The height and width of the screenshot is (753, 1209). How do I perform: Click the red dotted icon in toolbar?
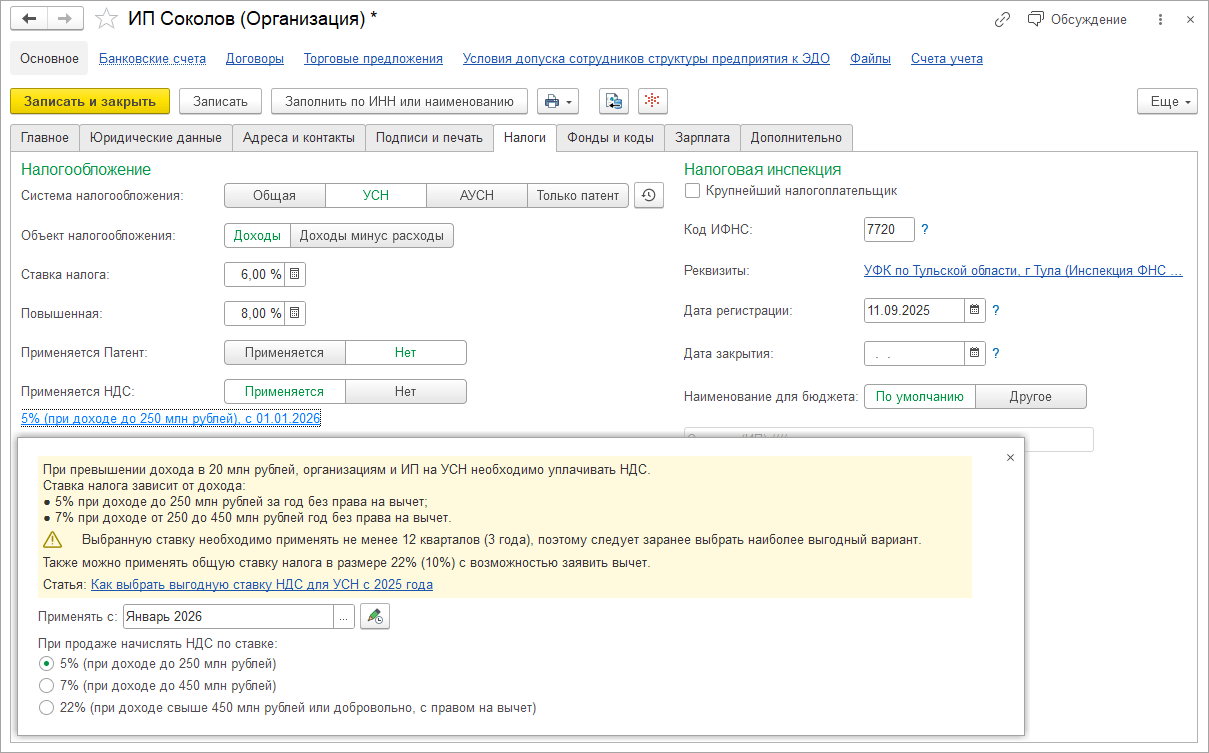coord(652,101)
